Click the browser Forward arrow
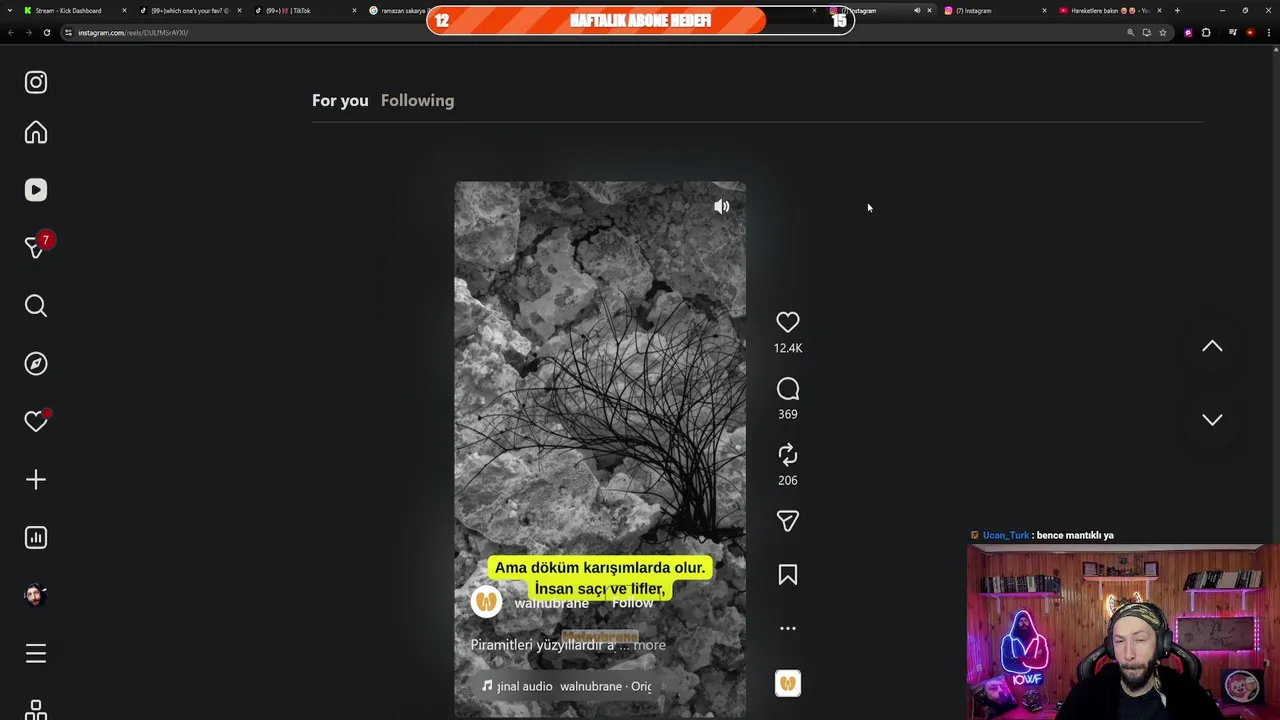Image resolution: width=1280 pixels, height=720 pixels. (28, 32)
